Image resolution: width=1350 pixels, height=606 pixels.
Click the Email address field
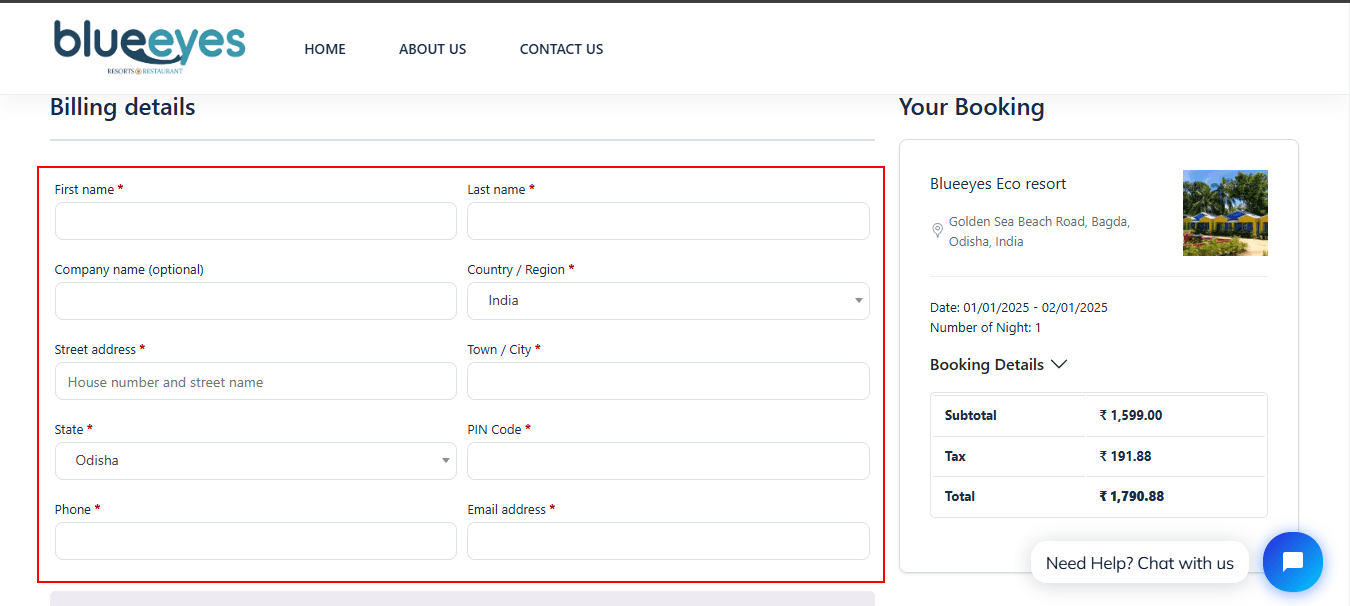coord(667,541)
